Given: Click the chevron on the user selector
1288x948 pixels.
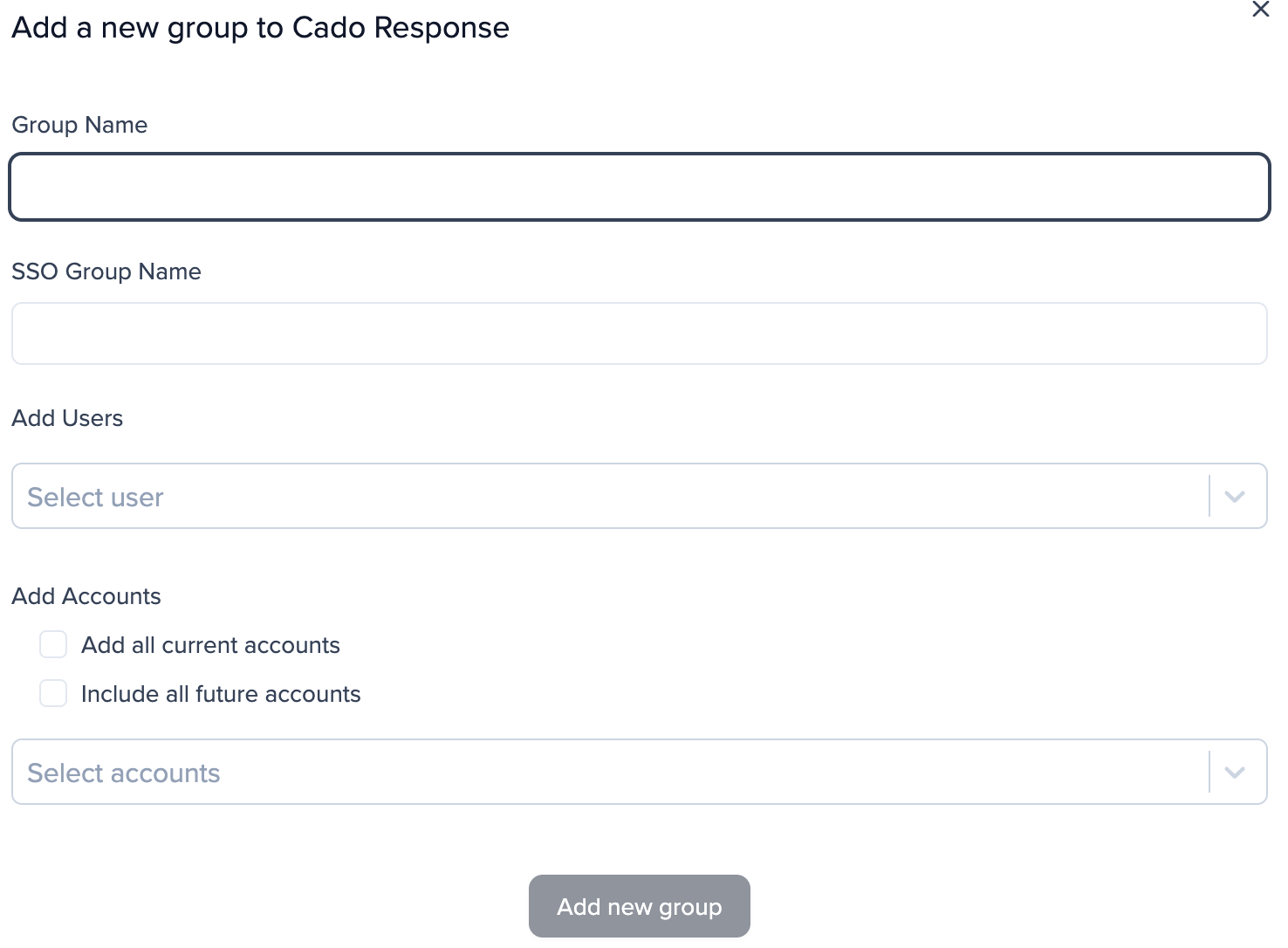Looking at the screenshot, I should click(1235, 496).
